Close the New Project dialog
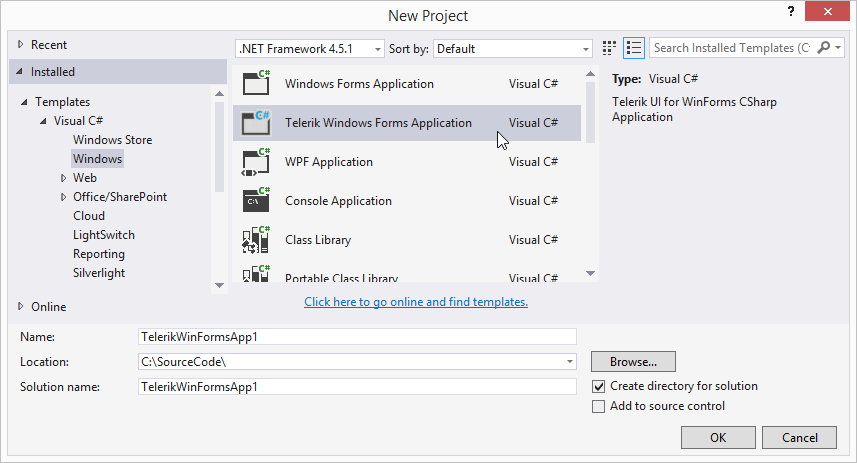857x463 pixels. 827,11
